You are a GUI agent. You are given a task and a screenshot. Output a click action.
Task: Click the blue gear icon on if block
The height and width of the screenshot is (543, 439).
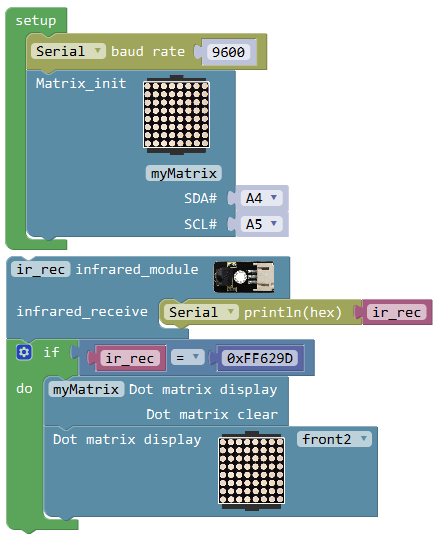[24, 352]
